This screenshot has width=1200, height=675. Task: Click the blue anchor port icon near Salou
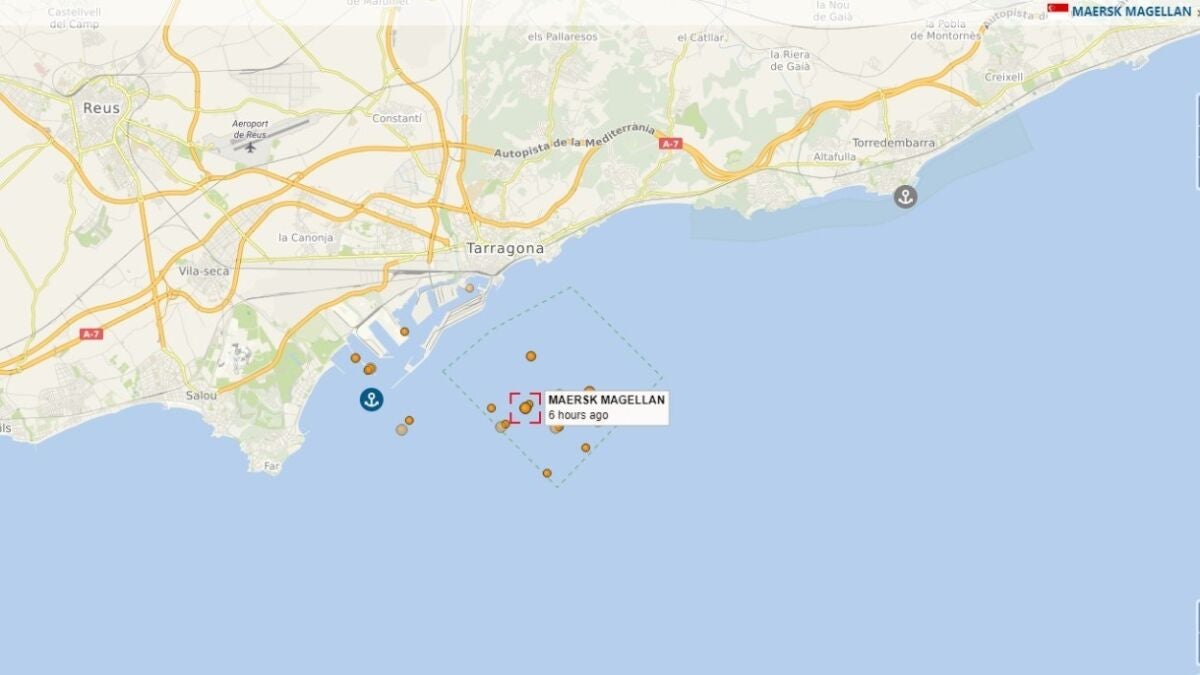372,400
